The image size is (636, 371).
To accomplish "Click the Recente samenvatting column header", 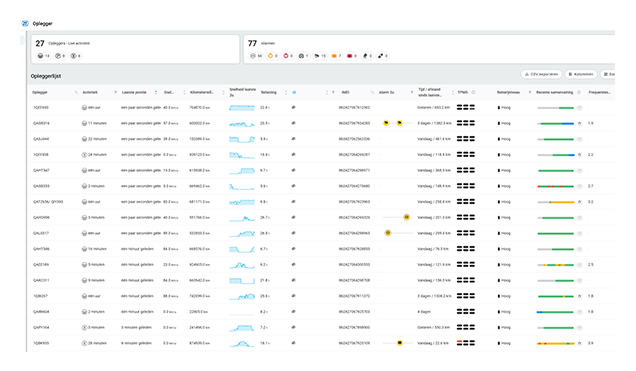I will 554,92.
